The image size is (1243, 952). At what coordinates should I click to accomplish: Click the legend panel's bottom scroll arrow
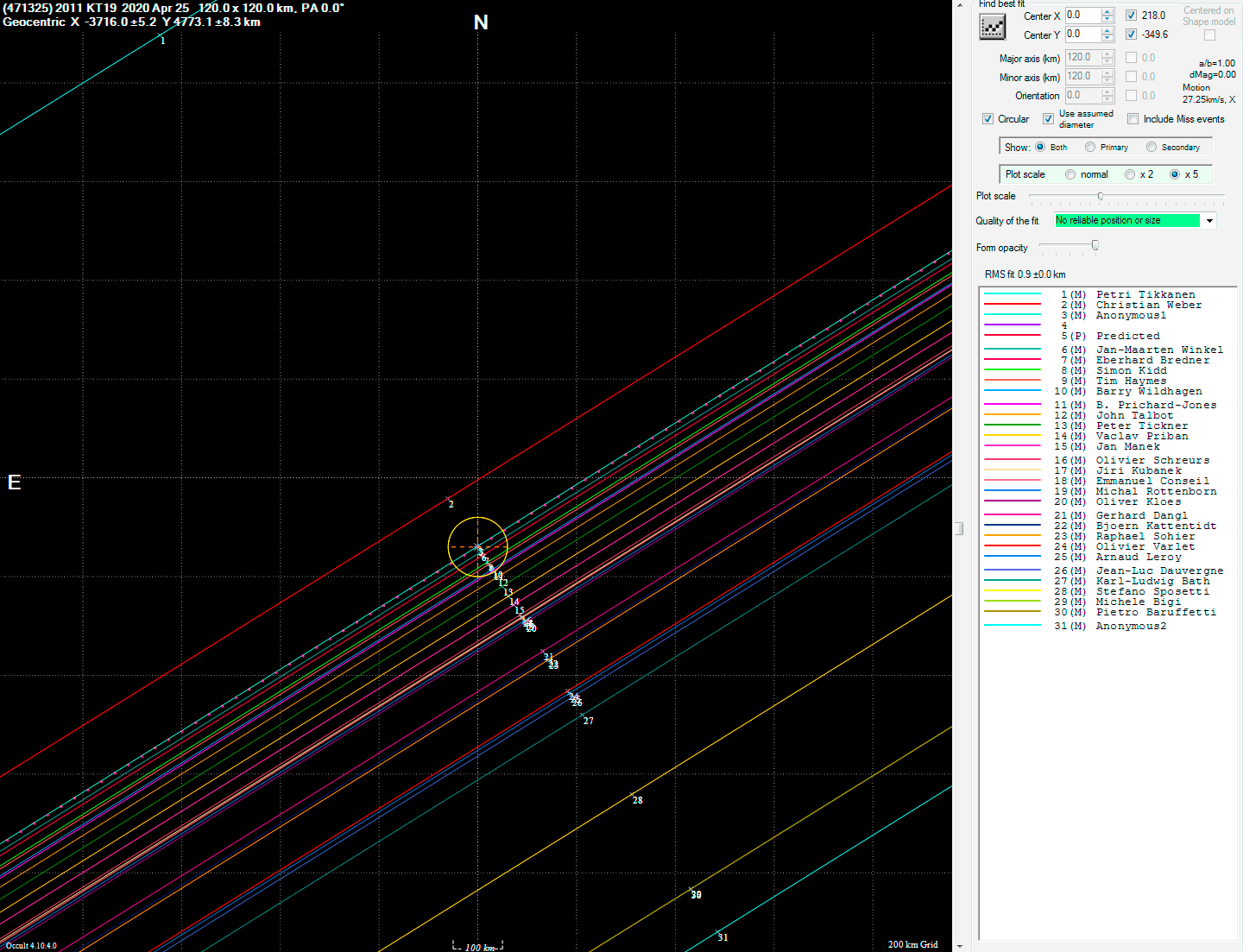pos(960,946)
